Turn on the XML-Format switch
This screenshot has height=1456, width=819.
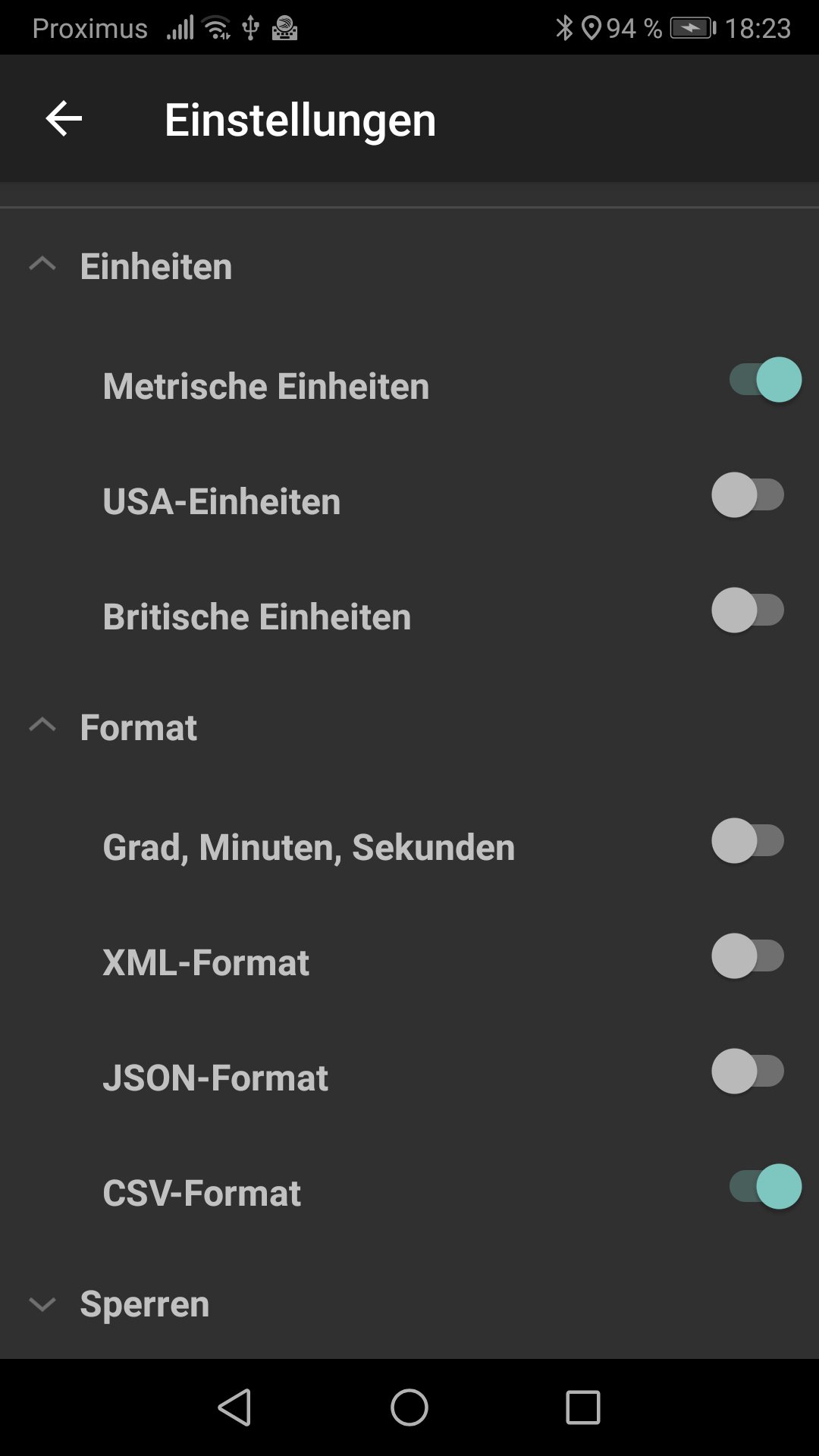click(x=748, y=956)
